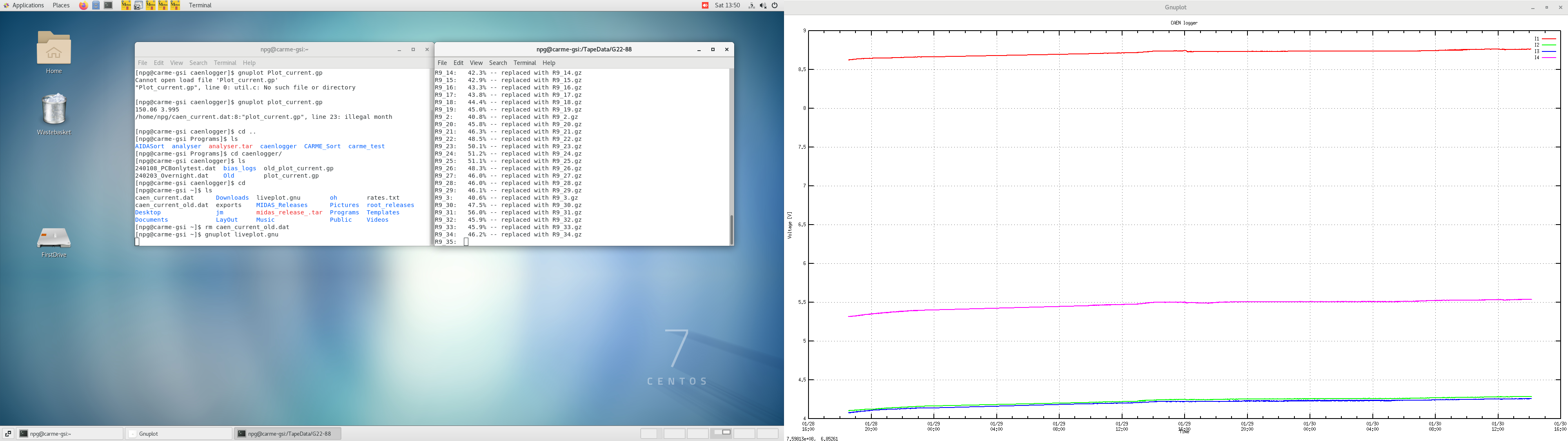The width and height of the screenshot is (1568, 441).
Task: Open the Places menu
Action: [61, 5]
